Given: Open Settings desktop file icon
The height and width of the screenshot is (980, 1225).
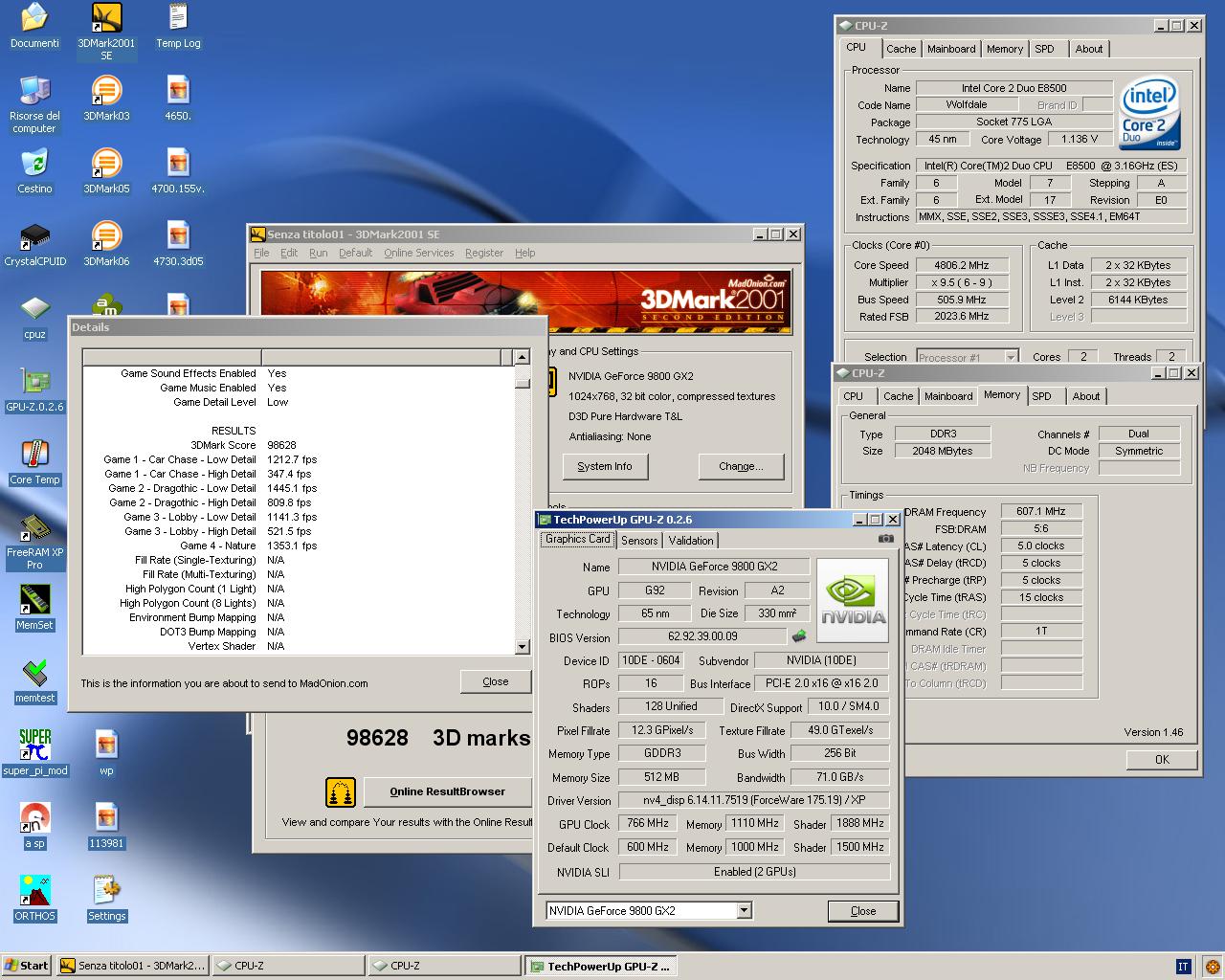Looking at the screenshot, I should [106, 898].
